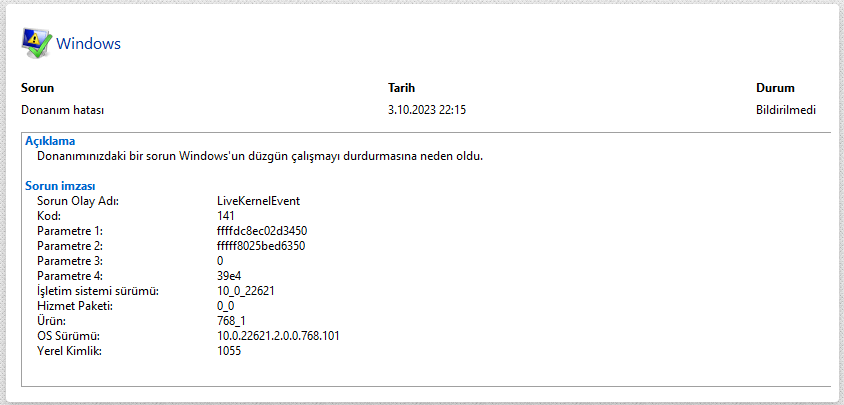The image size is (844, 405).
Task: Click the OS Sürümü label
Action: coord(69,336)
